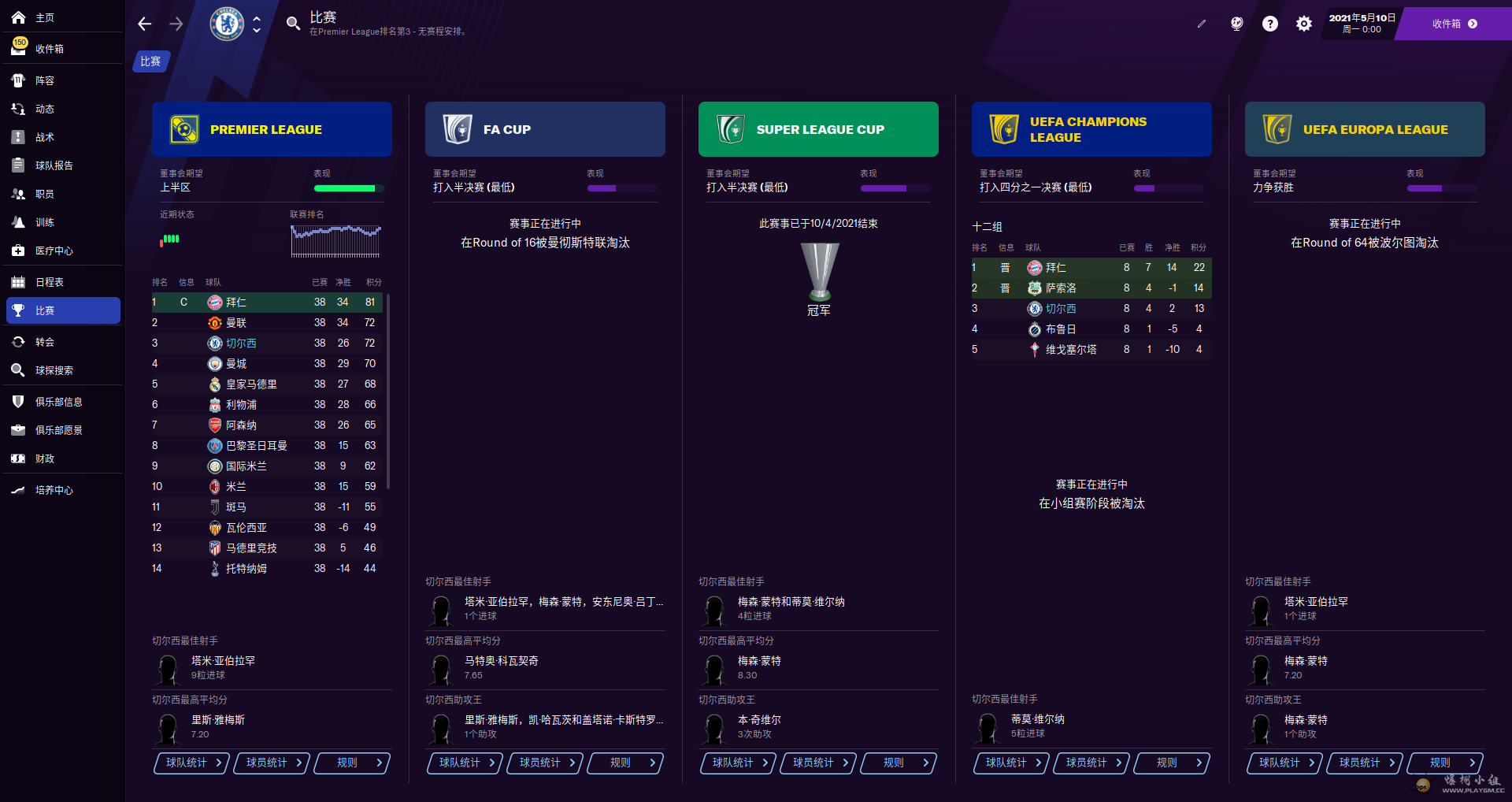The image size is (1512, 802).
Task: Open Super League Cup 球队统计 button
Action: pos(739,763)
